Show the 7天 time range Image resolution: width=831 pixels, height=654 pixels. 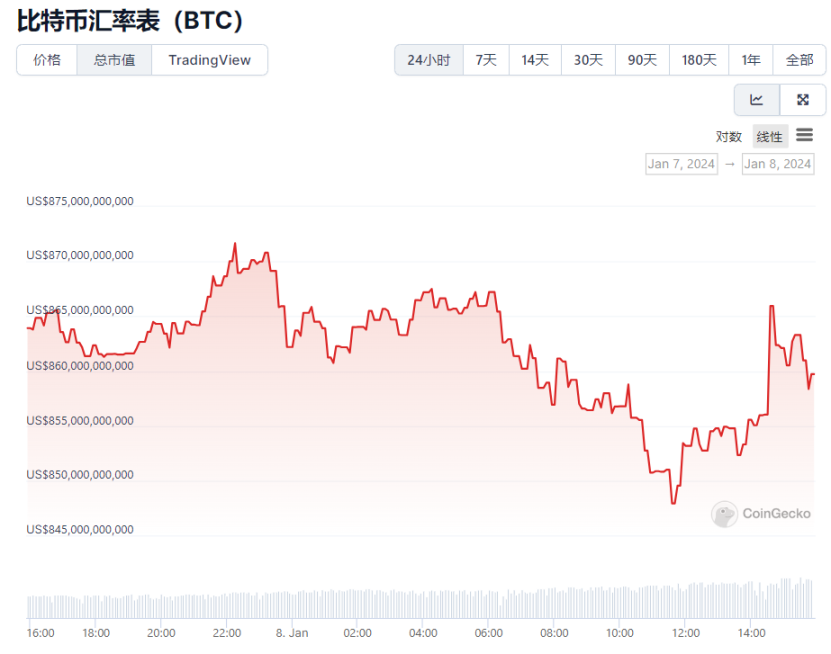click(486, 60)
